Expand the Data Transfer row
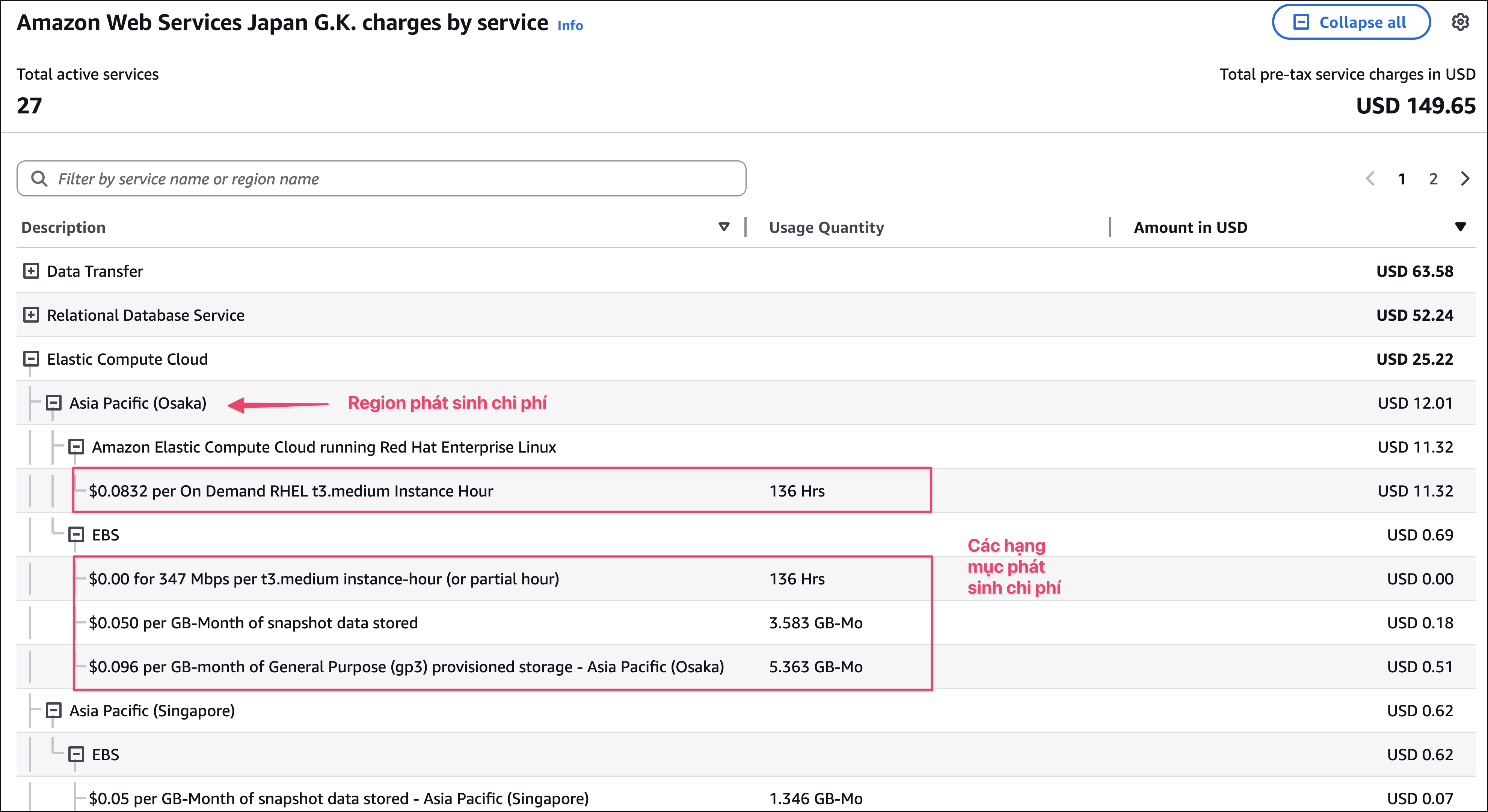1488x812 pixels. (x=31, y=271)
